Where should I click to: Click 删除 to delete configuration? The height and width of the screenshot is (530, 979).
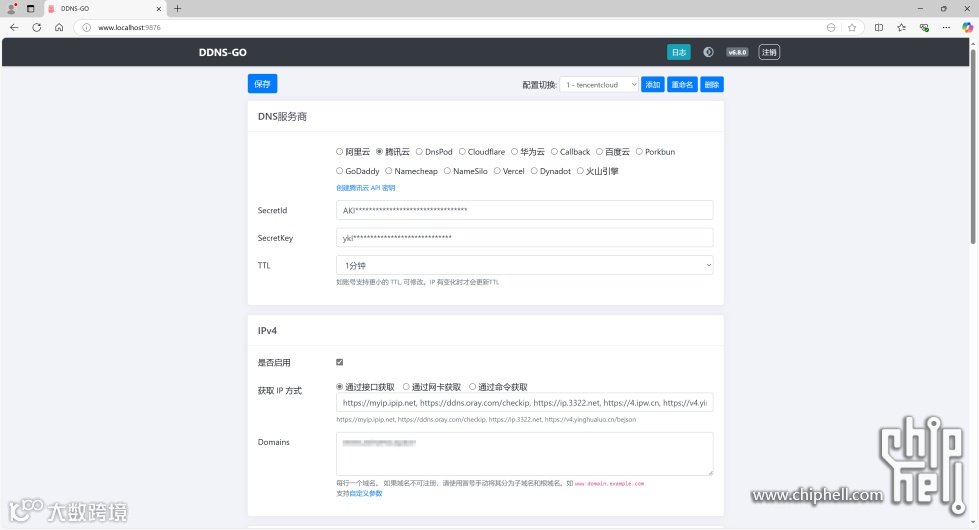pyautogui.click(x=712, y=85)
